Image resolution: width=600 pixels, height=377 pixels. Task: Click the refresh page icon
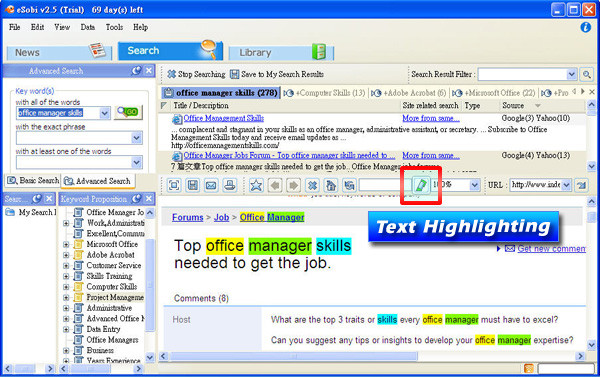[349, 185]
